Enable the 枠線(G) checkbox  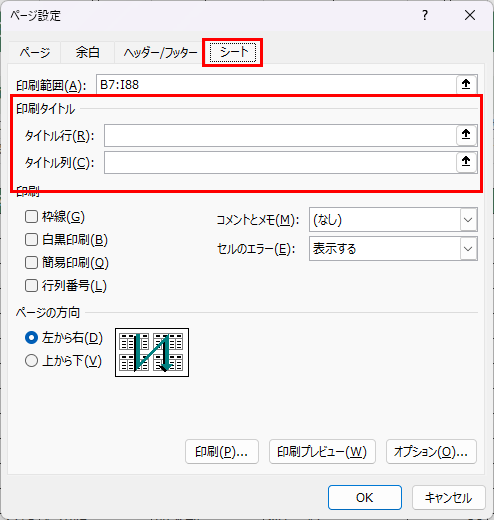click(31, 217)
